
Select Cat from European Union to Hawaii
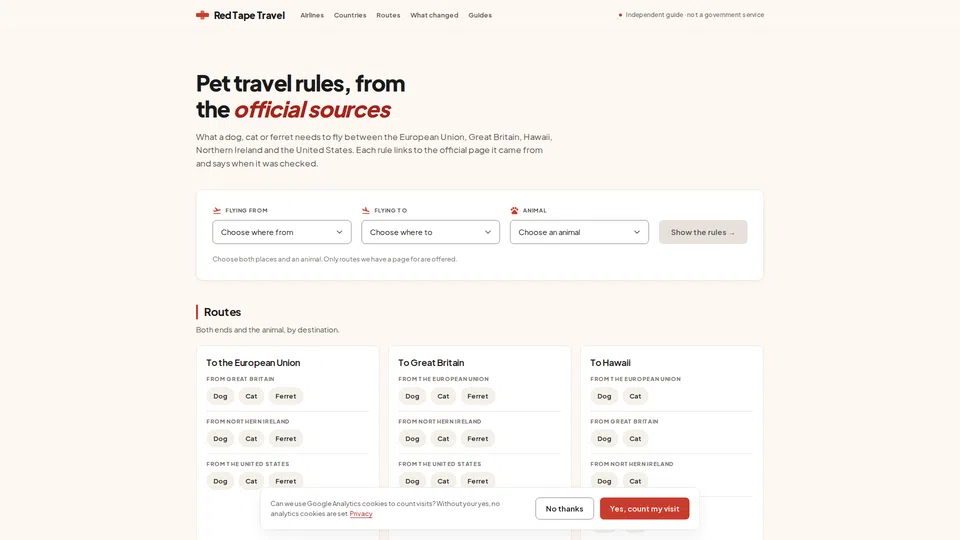click(636, 396)
